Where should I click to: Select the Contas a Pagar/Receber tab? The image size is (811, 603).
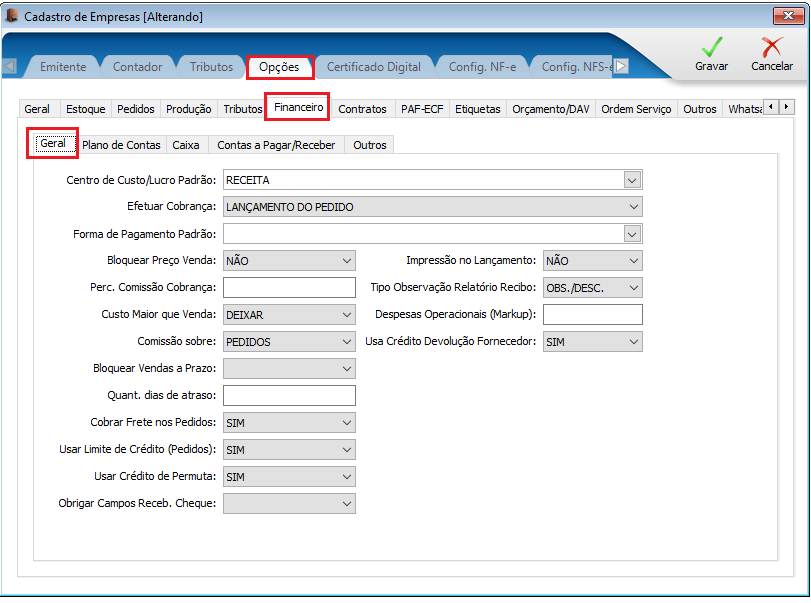276,145
